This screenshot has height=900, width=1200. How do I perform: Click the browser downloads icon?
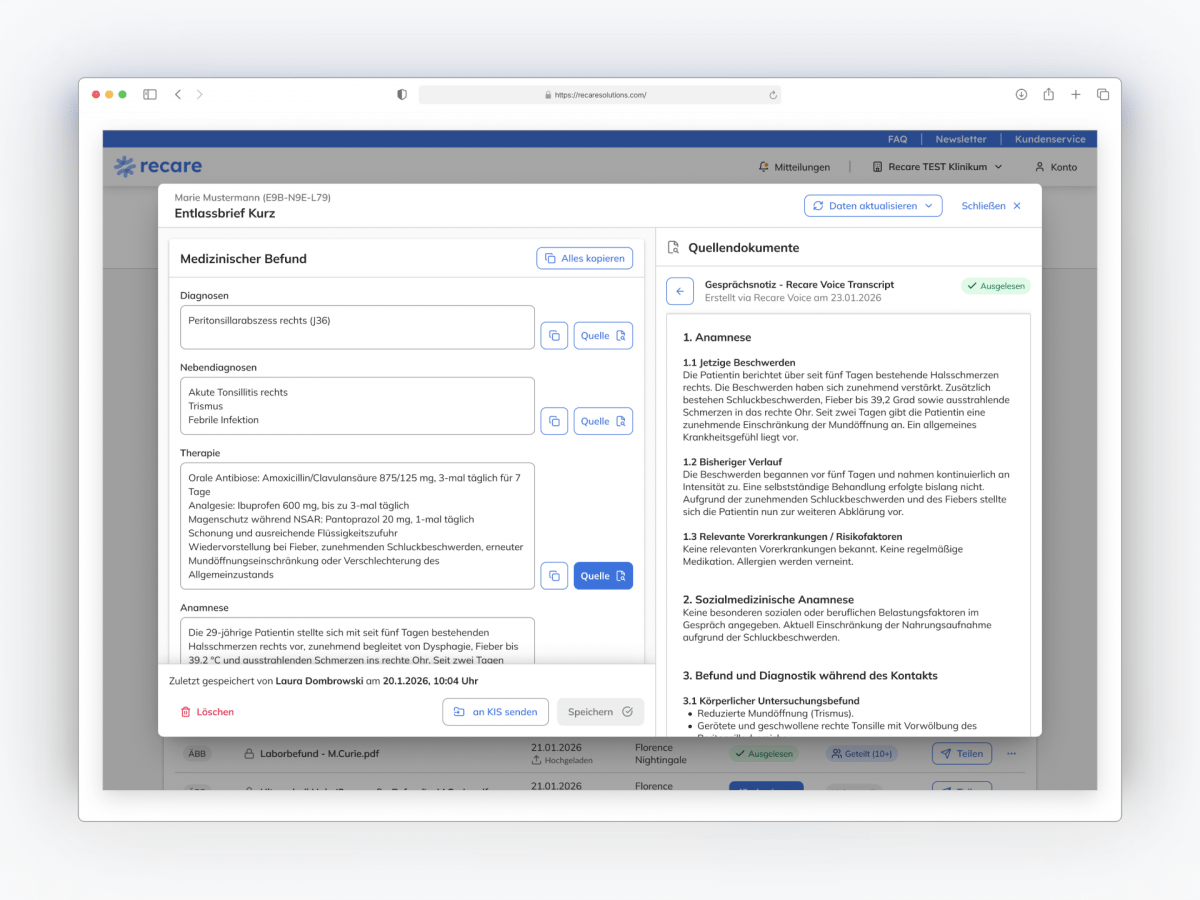(x=1021, y=94)
